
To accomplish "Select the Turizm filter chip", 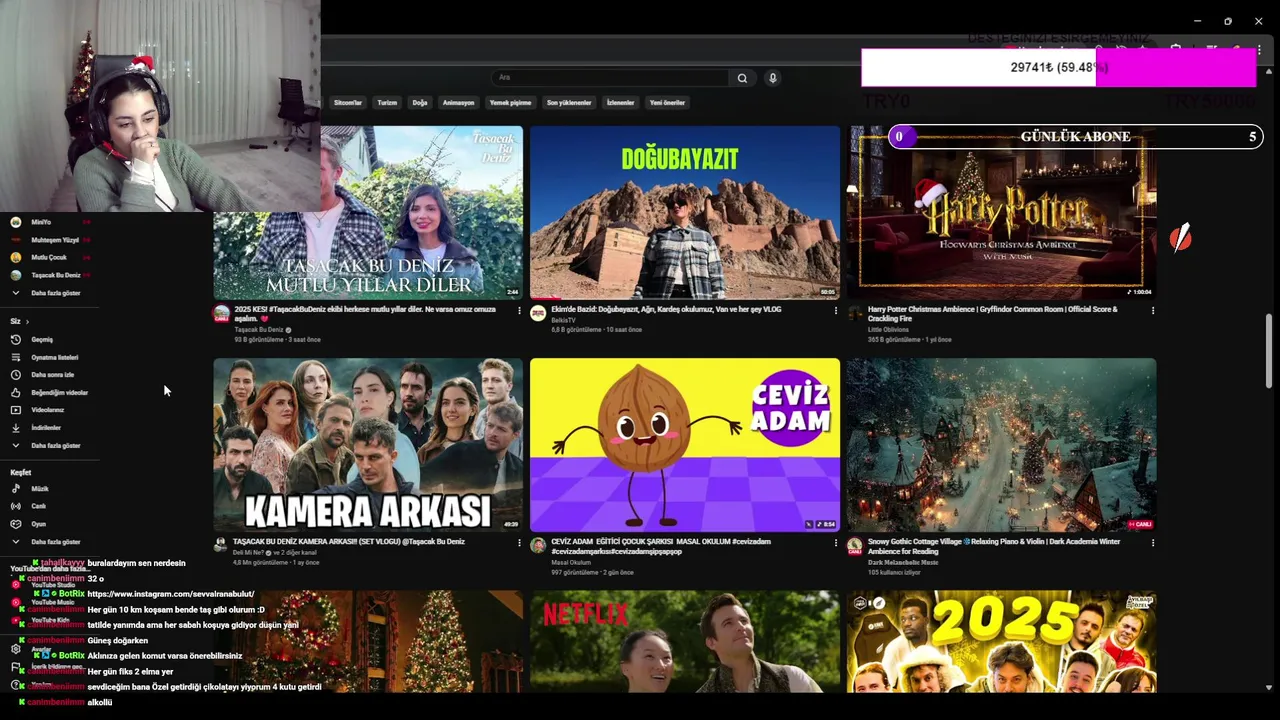I will pyautogui.click(x=387, y=102).
